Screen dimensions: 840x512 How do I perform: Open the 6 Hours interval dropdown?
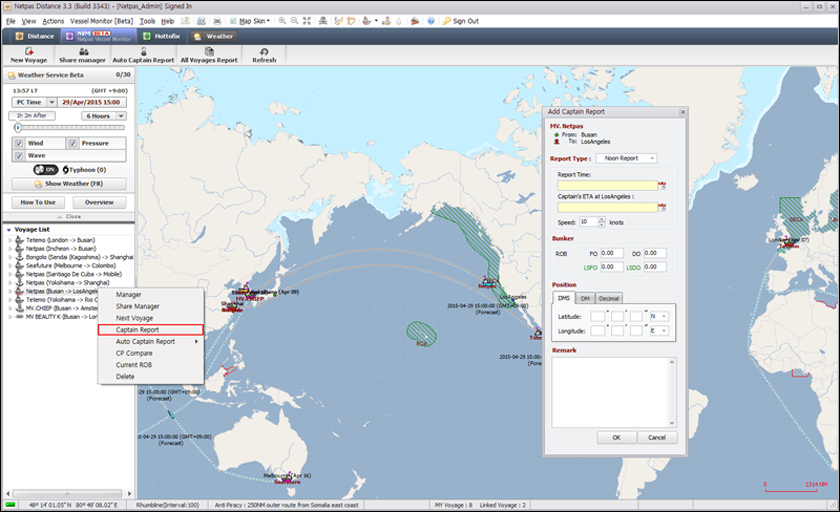click(122, 116)
